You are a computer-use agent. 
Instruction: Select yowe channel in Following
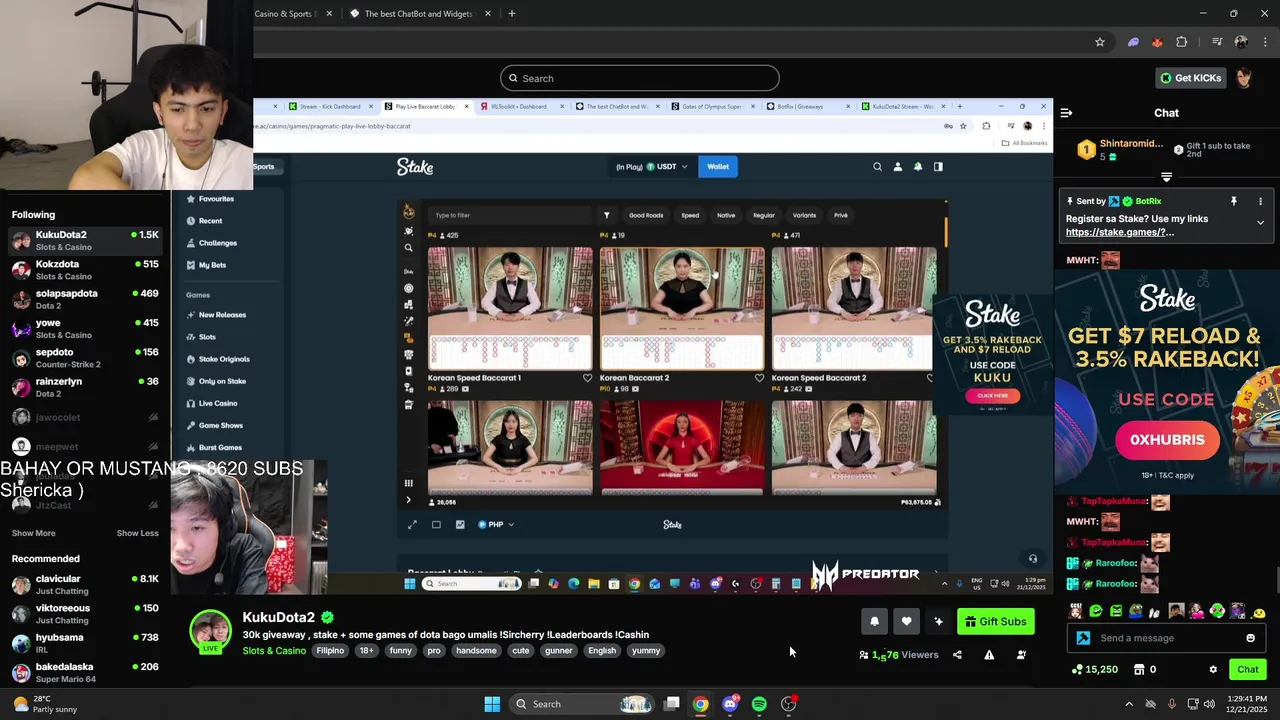coord(85,328)
